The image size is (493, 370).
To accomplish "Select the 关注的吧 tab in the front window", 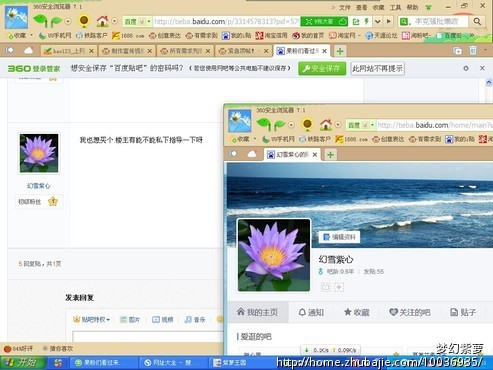I will (410, 312).
